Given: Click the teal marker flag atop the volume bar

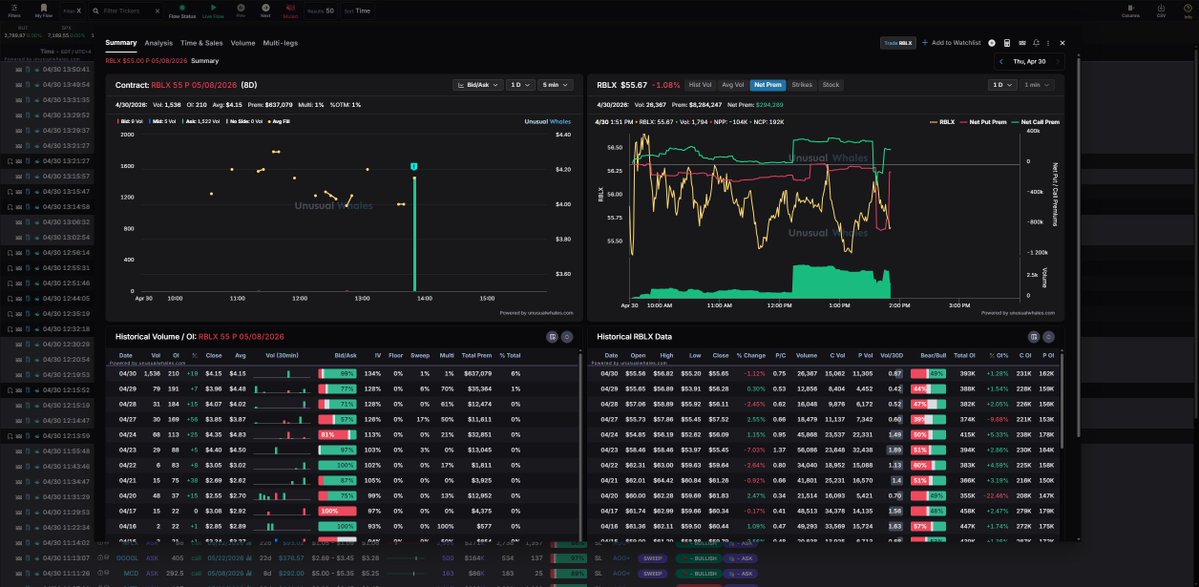Looking at the screenshot, I should tap(414, 167).
